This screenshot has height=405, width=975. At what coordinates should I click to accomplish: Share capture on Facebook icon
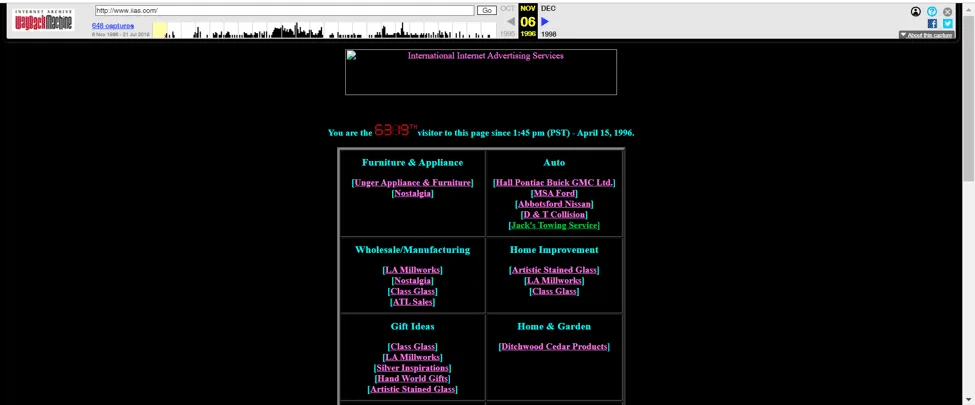coord(932,24)
